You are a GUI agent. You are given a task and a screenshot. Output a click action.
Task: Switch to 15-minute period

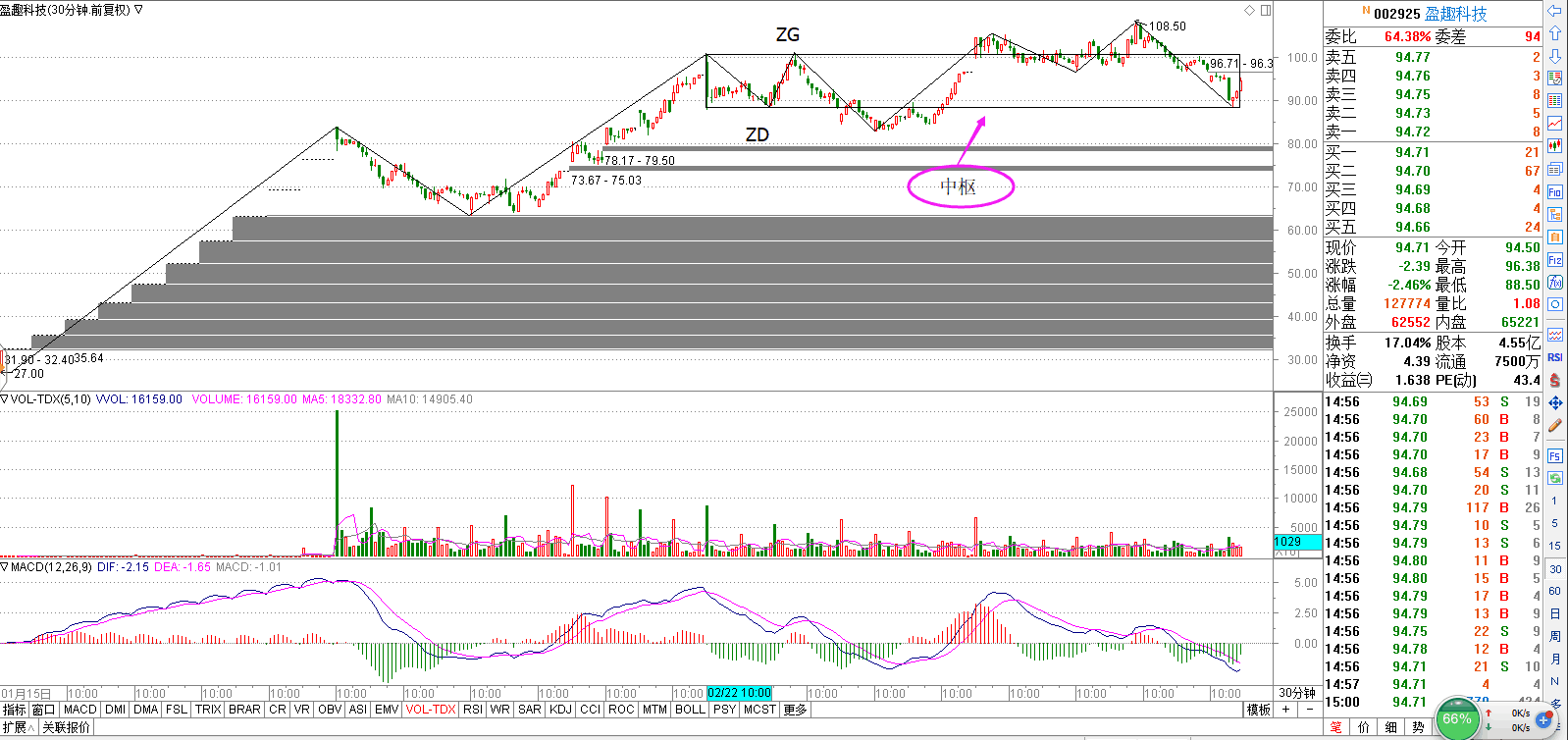point(1554,546)
